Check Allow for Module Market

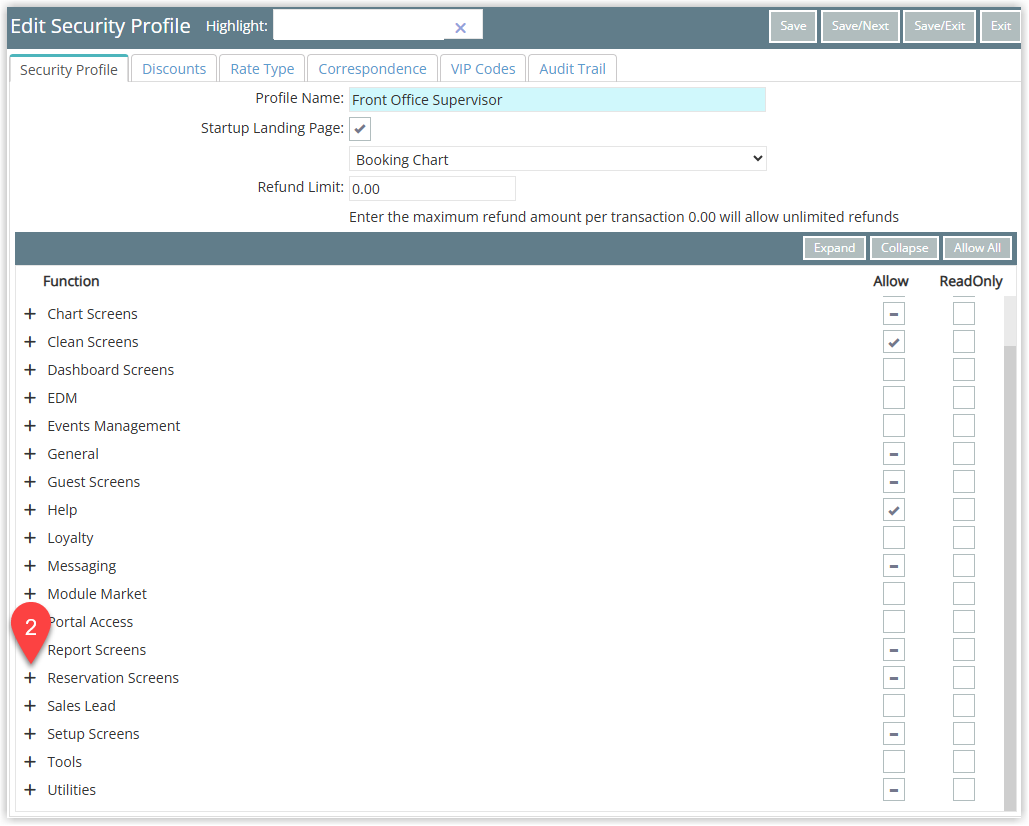(x=894, y=594)
